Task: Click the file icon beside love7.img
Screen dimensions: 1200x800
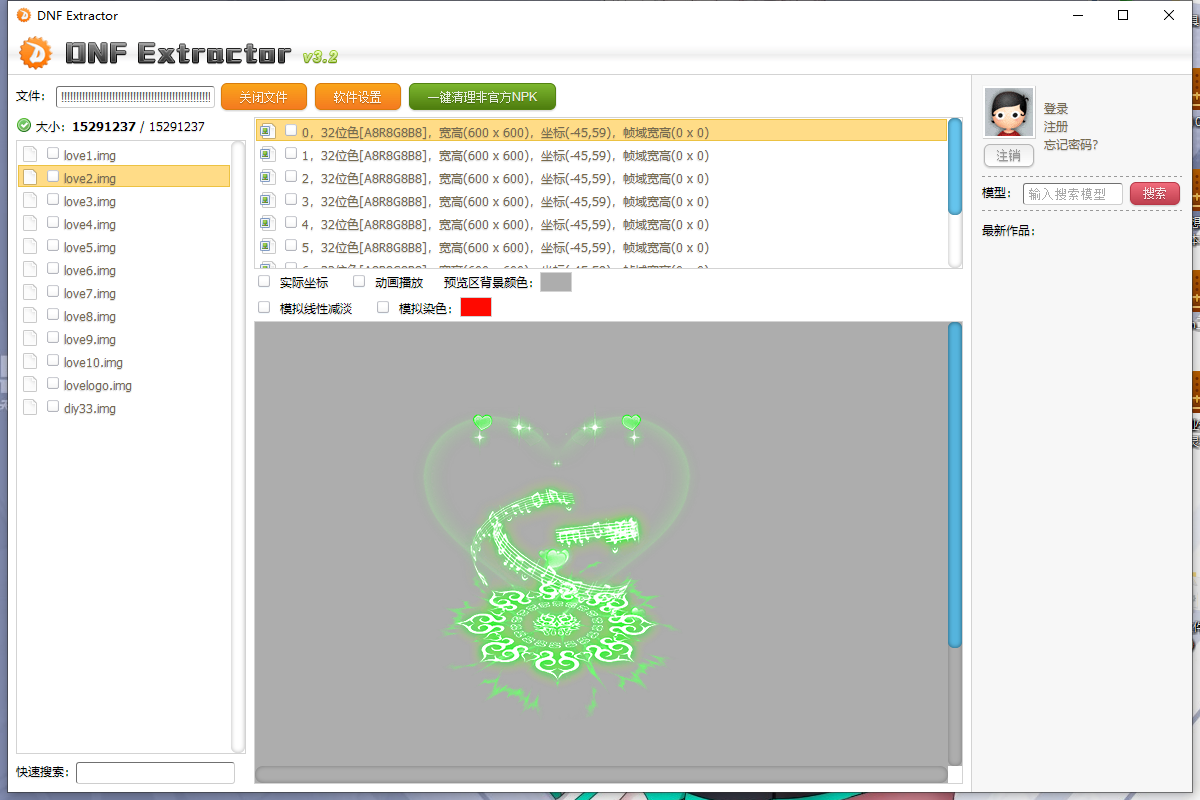Action: pyautogui.click(x=30, y=293)
